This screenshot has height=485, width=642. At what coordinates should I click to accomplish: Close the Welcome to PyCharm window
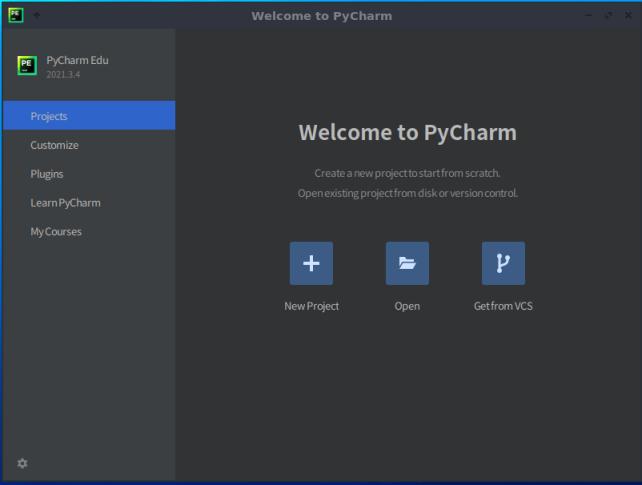pos(628,15)
